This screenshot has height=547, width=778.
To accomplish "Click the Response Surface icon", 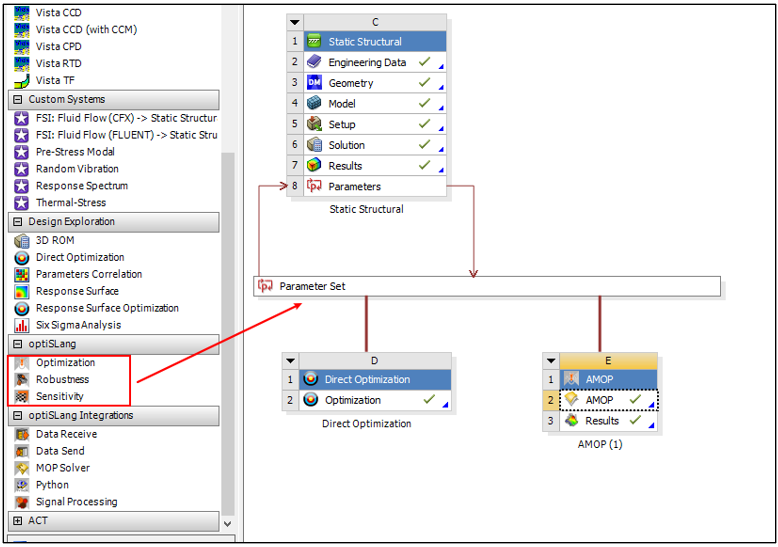I will click(x=21, y=291).
